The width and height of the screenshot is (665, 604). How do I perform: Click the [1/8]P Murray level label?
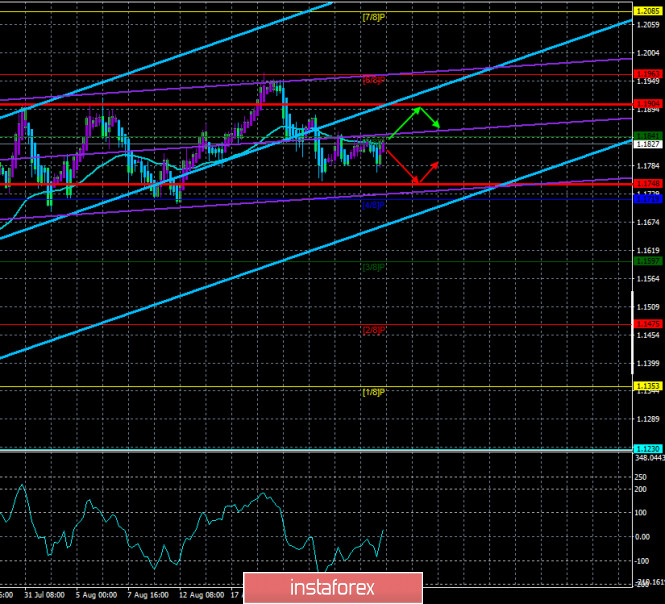(x=374, y=392)
